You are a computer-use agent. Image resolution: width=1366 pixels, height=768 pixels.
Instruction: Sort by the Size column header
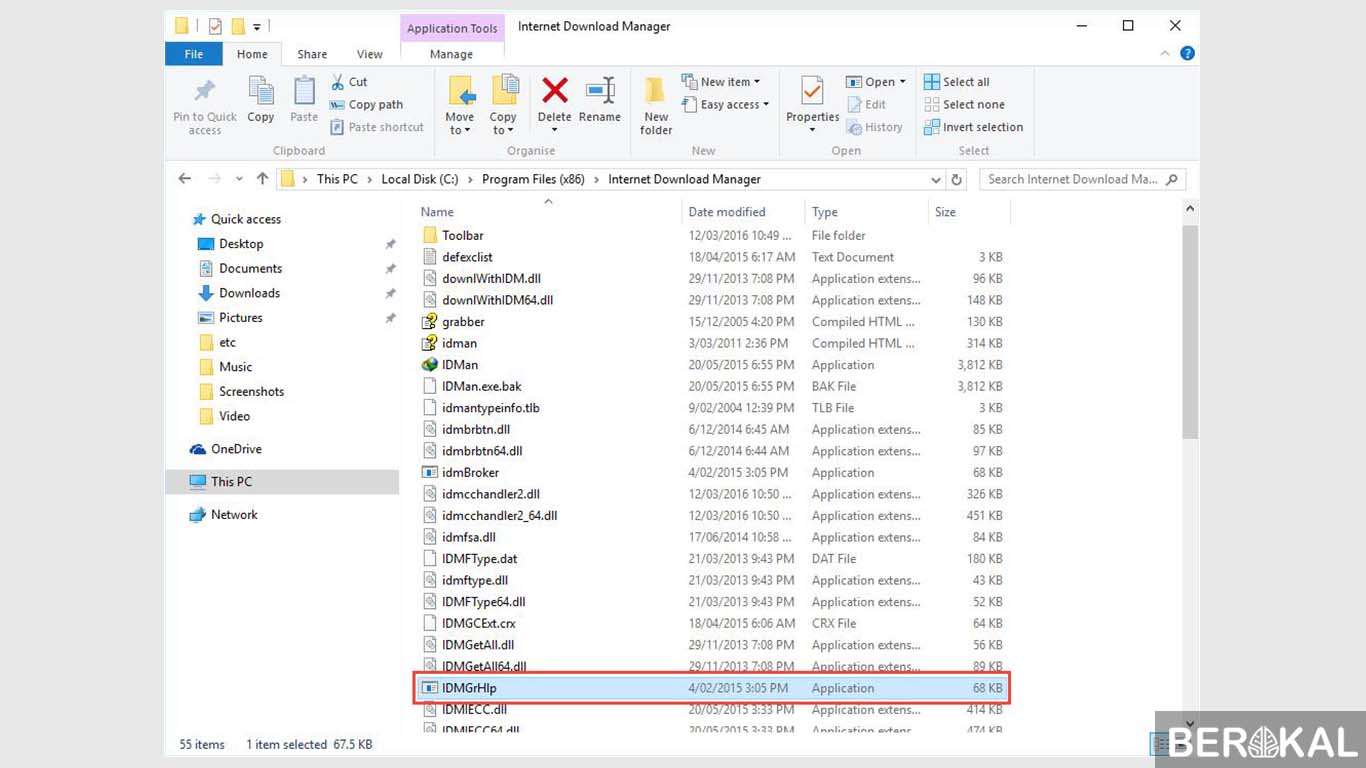click(945, 212)
